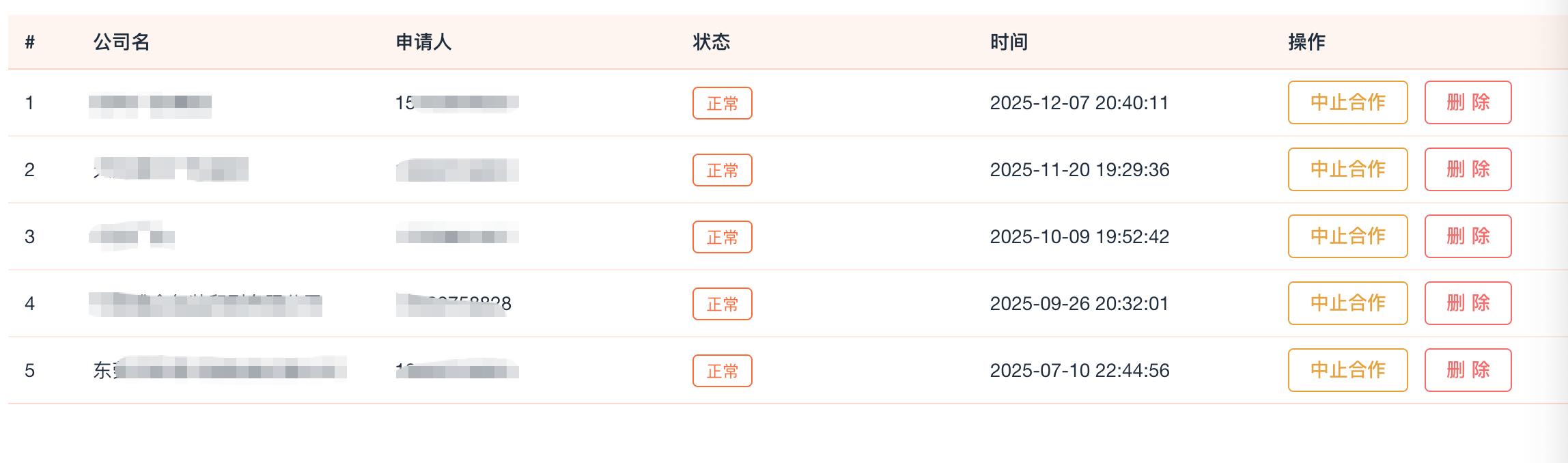
Task: Click 中止合作 for the 2025-09-26 entry
Action: click(1347, 303)
